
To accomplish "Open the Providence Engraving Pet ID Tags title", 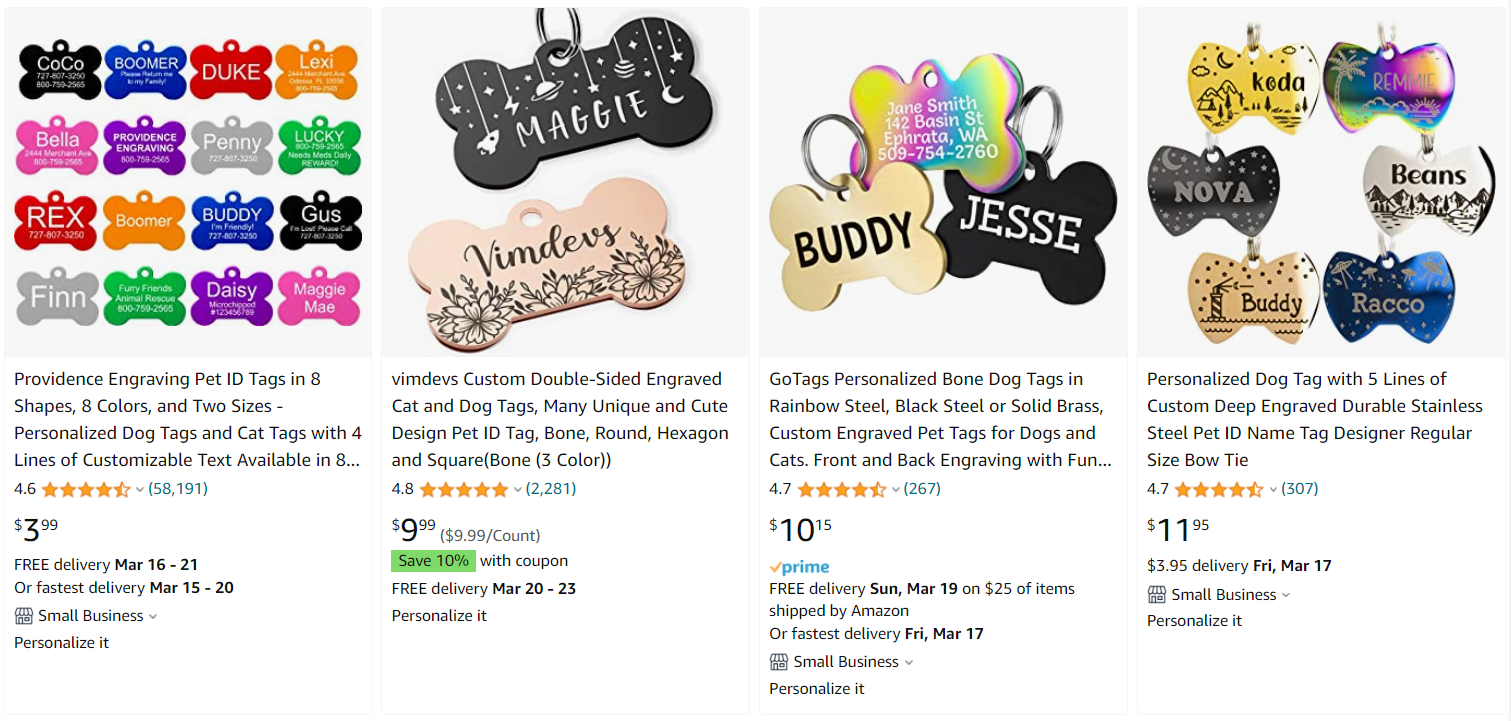I will tap(187, 419).
